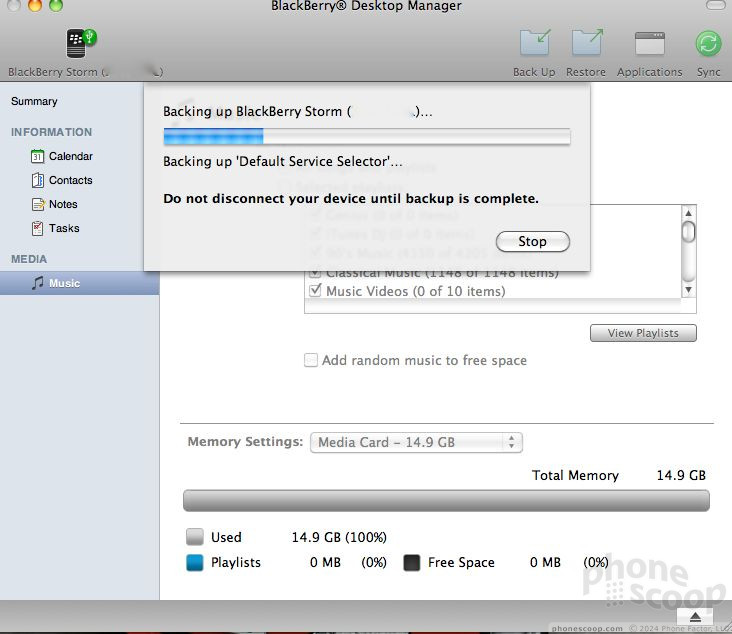Select Calendar in the sidebar
The width and height of the screenshot is (732, 634).
coord(70,156)
